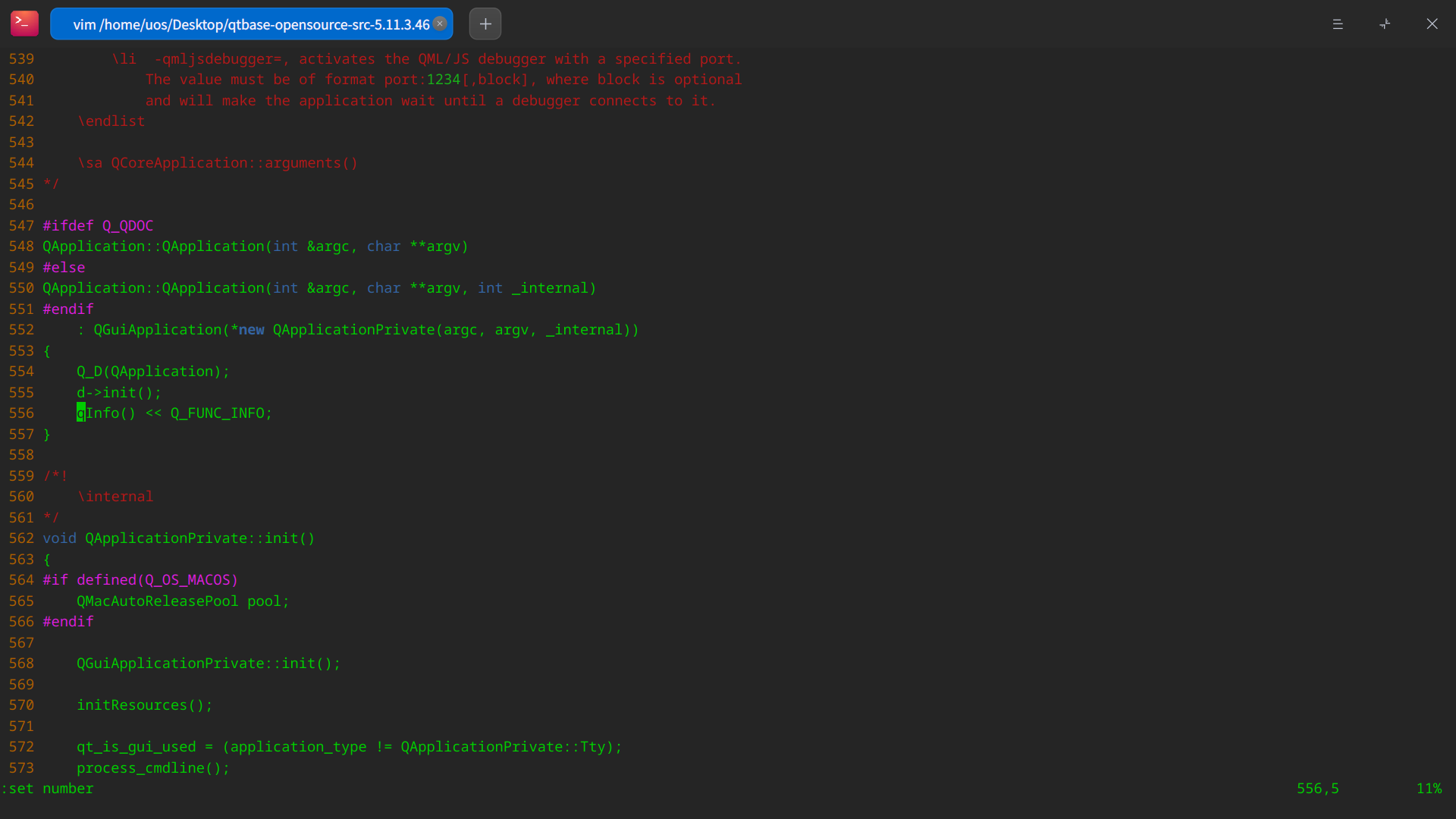Click the terminal app logo icon
This screenshot has height=819, width=1456.
coord(24,24)
